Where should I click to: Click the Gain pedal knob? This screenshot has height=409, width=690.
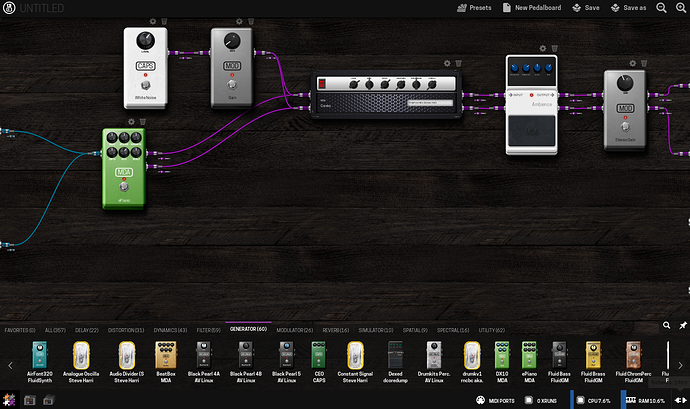[232, 41]
